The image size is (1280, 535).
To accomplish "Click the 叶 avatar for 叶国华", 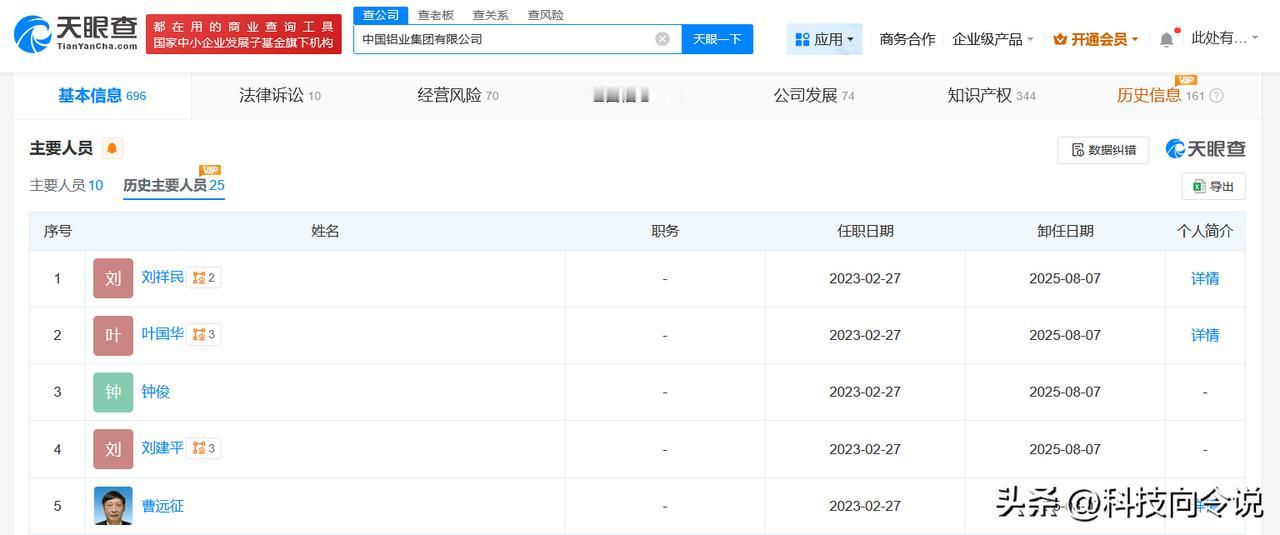I will pyautogui.click(x=113, y=335).
